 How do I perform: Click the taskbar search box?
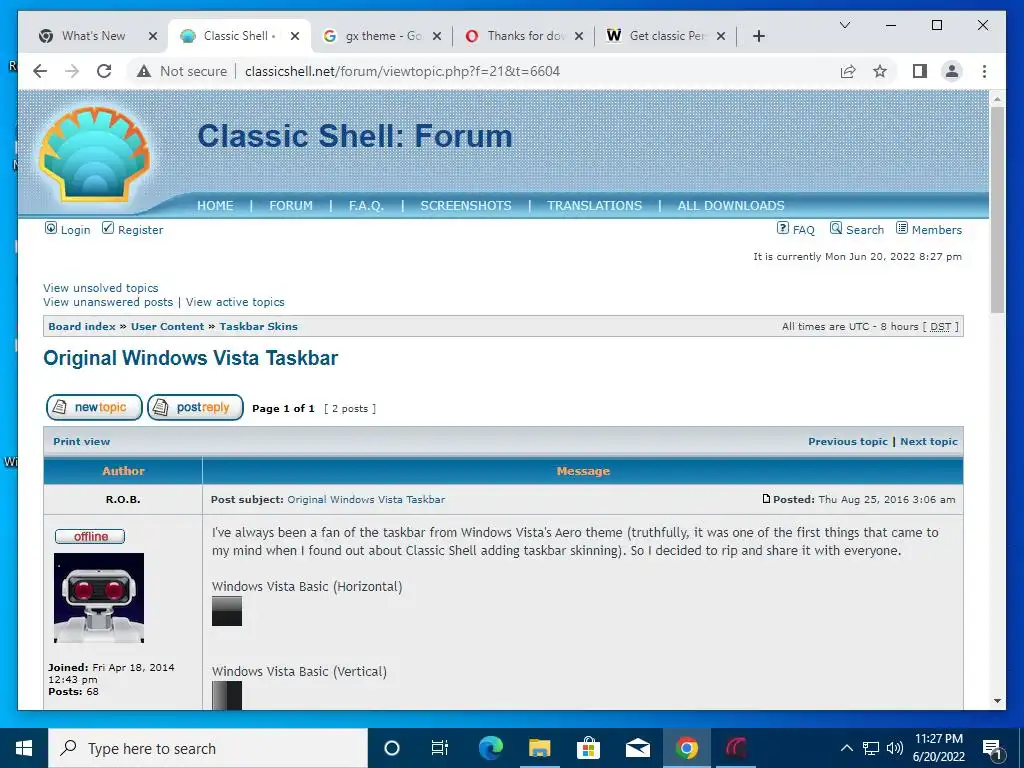208,748
